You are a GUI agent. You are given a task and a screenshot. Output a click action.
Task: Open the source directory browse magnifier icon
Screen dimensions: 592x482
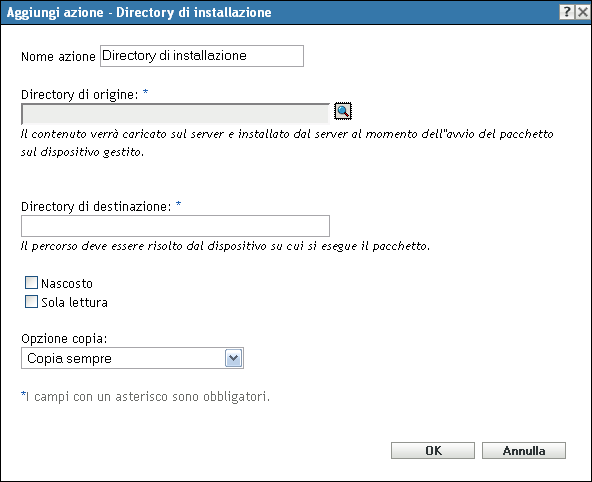tap(343, 111)
